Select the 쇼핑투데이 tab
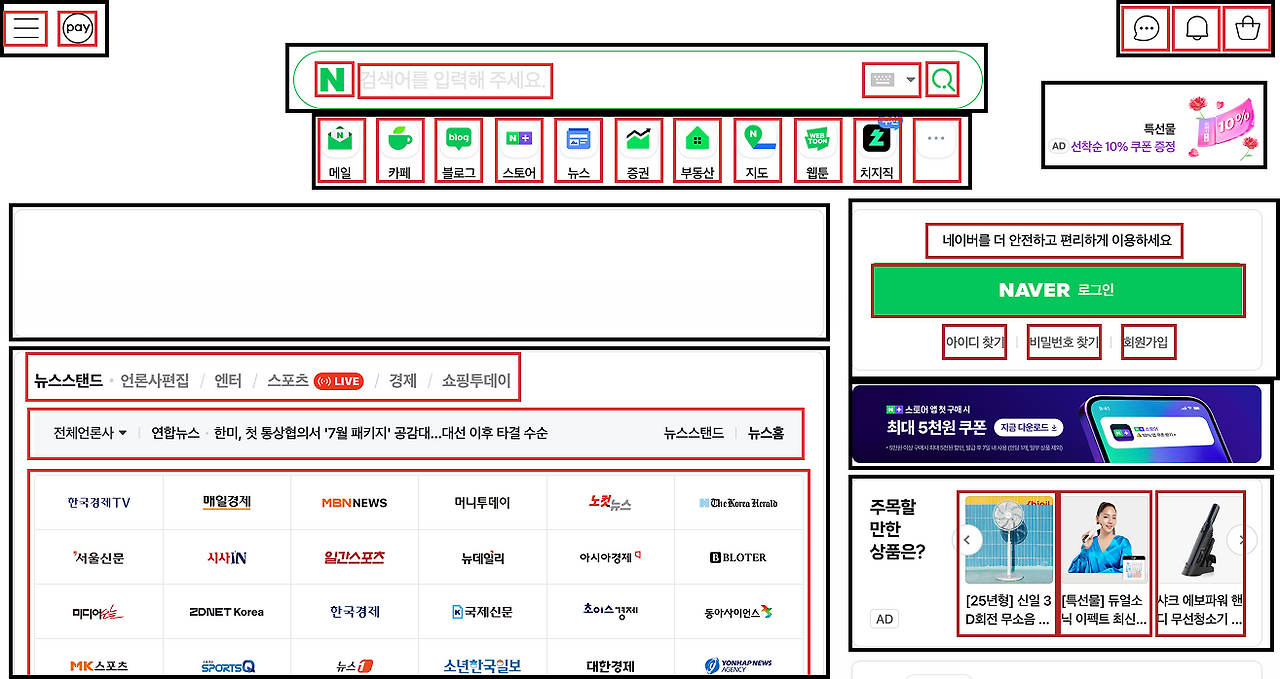Image resolution: width=1280 pixels, height=679 pixels. (476, 380)
